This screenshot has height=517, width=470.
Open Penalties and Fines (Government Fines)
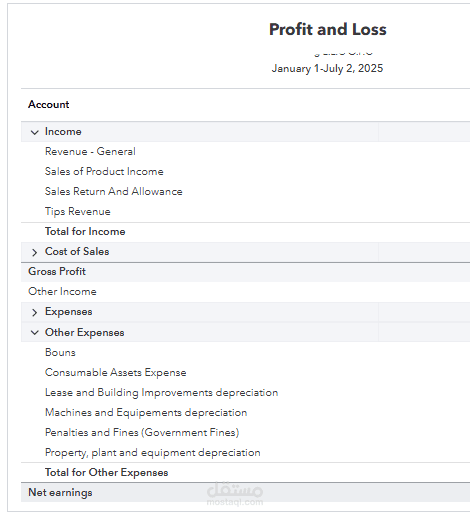coord(142,433)
